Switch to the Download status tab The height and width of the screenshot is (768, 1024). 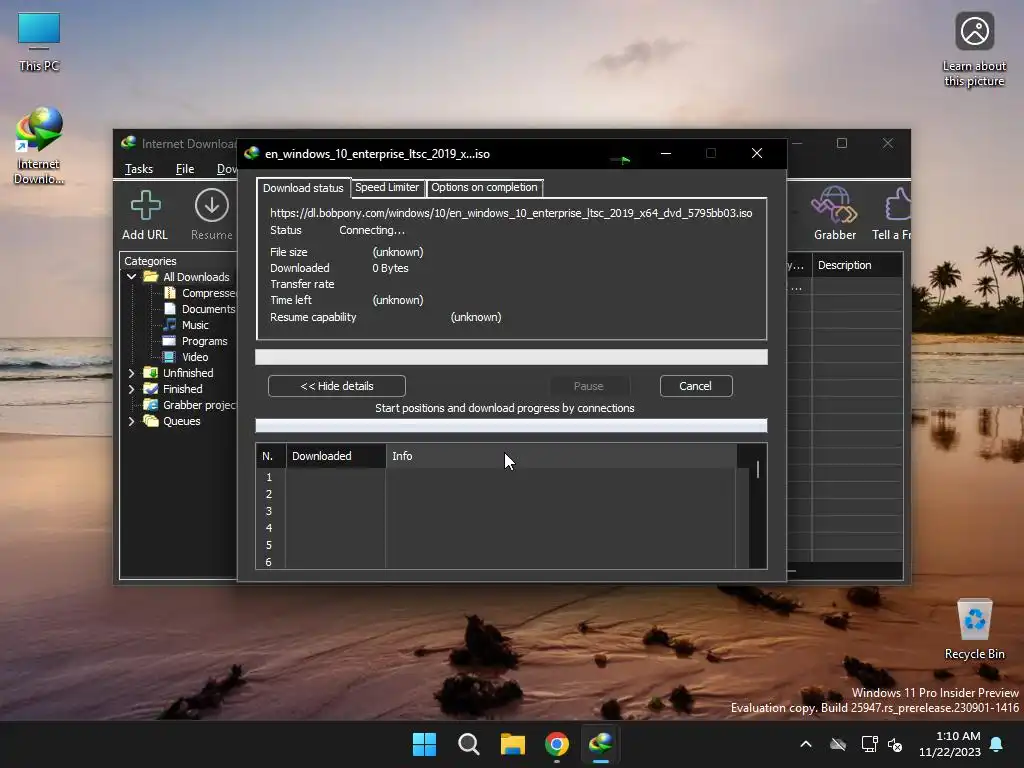303,187
